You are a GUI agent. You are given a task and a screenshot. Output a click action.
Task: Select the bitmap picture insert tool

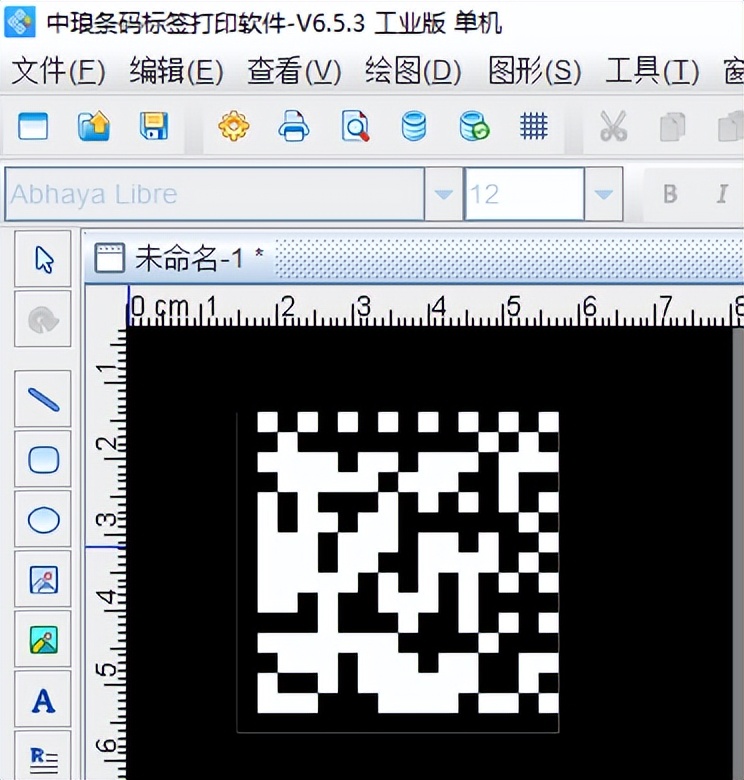43,640
